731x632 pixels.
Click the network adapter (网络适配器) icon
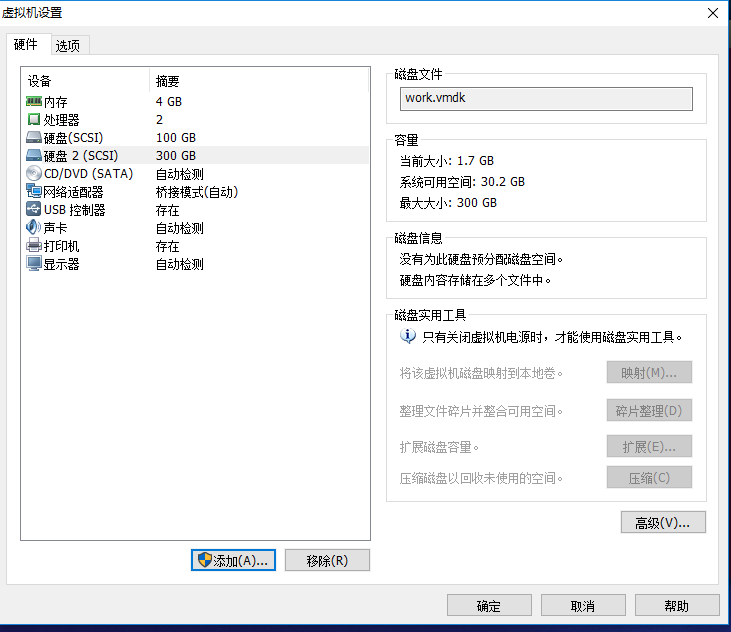click(34, 191)
